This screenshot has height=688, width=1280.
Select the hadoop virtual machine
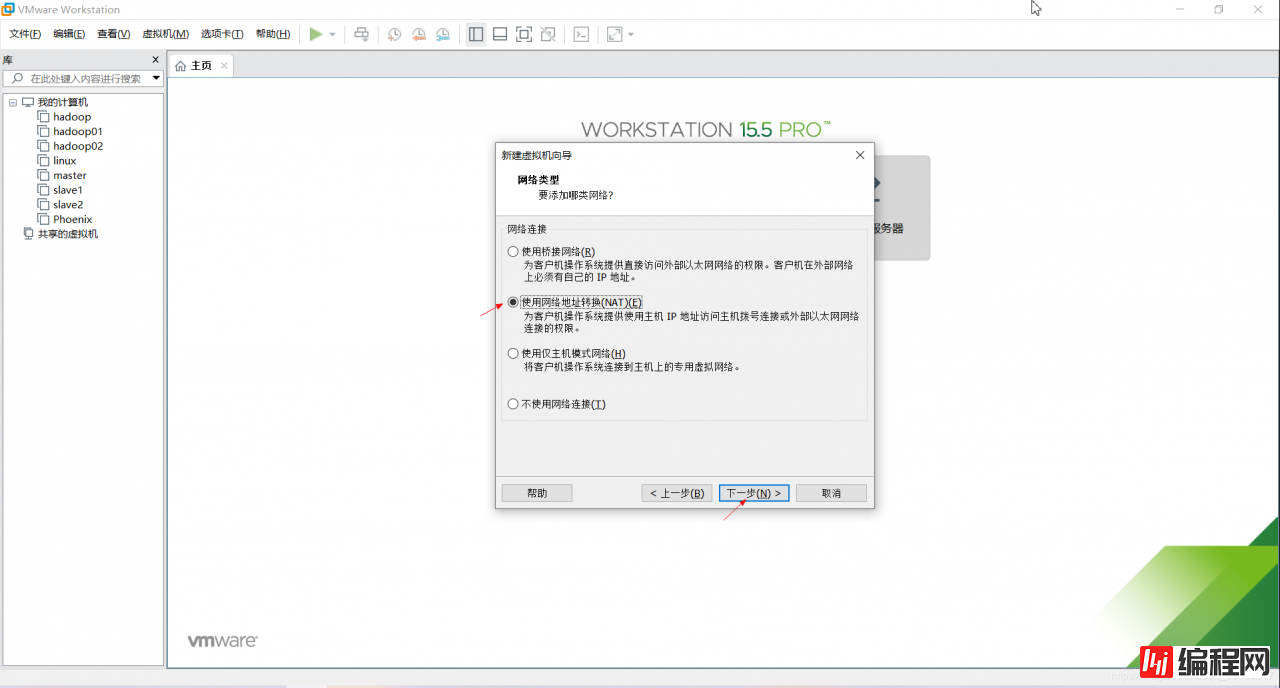(72, 117)
